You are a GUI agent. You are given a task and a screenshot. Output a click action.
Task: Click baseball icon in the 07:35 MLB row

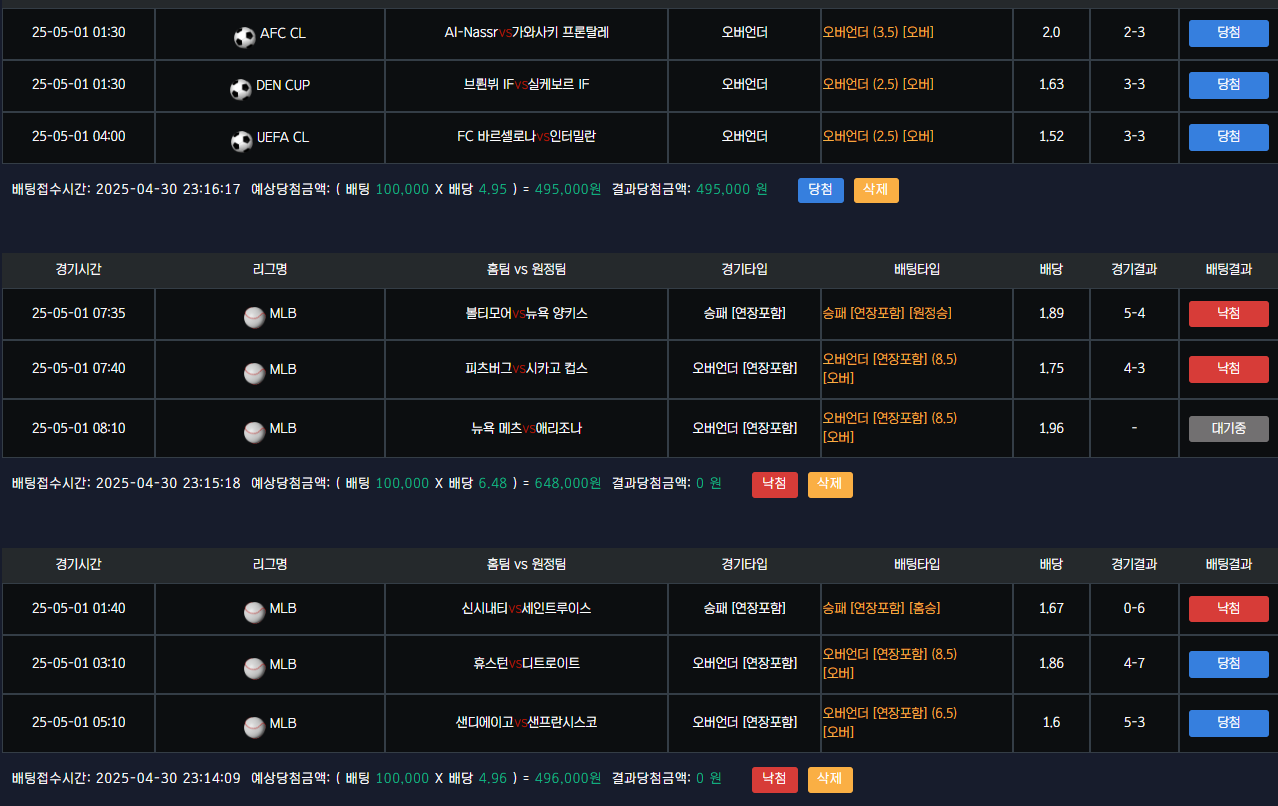tap(254, 317)
